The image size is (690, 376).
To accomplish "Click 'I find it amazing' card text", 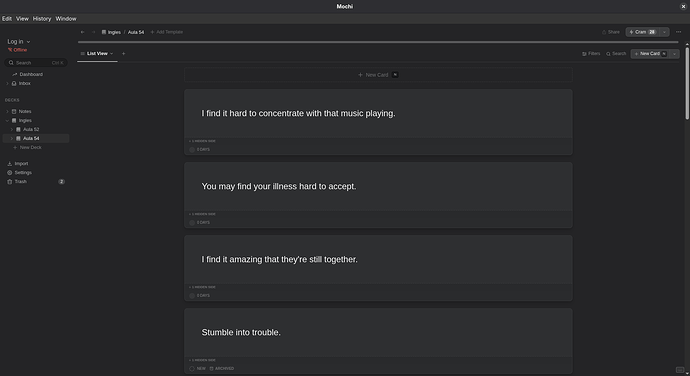I will (x=279, y=259).
